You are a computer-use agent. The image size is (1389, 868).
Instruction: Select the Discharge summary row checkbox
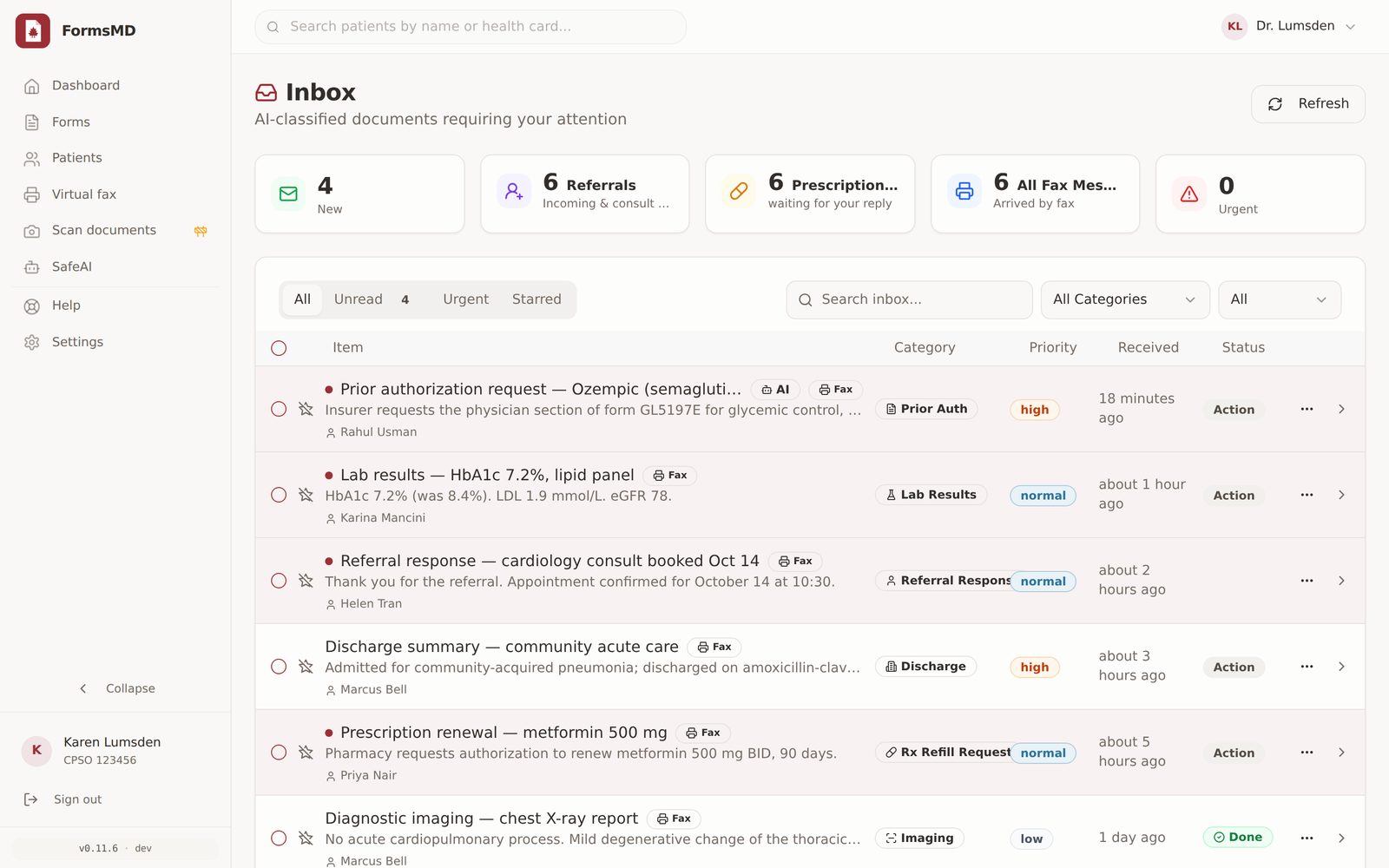(x=279, y=667)
